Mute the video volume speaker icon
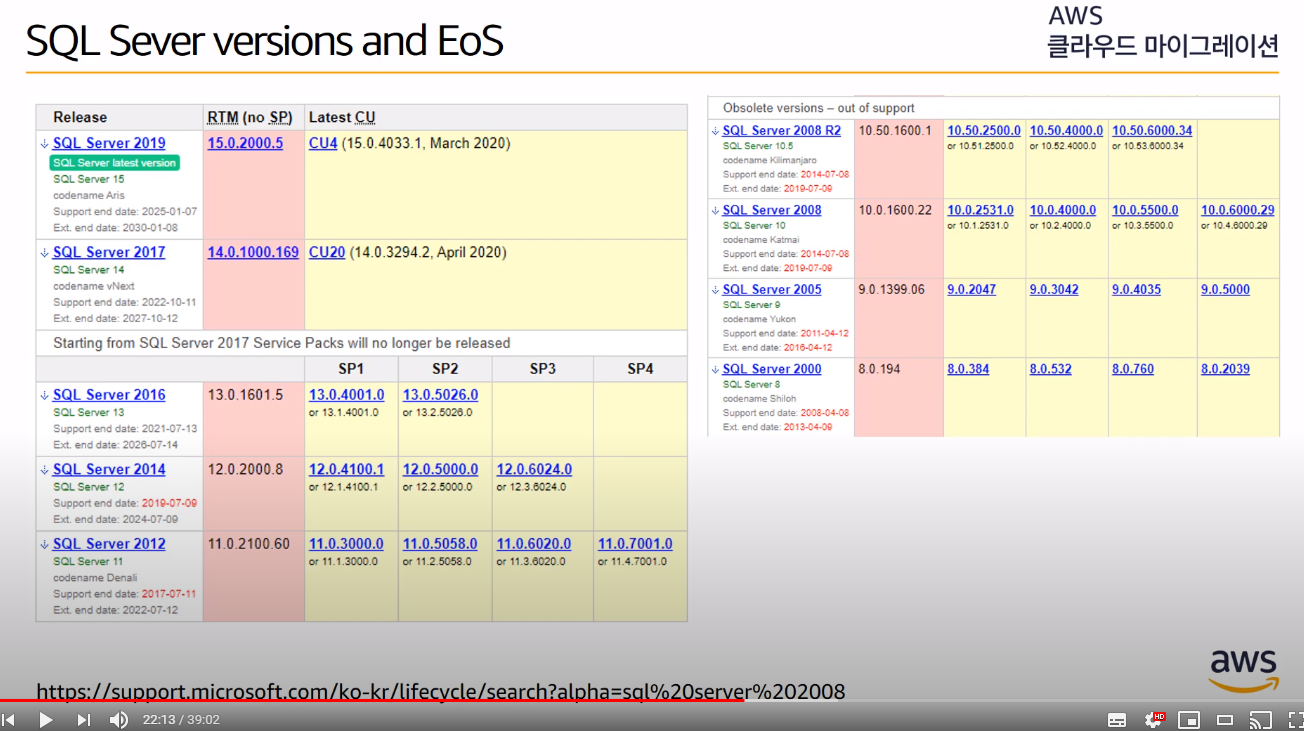This screenshot has width=1304, height=731. tap(119, 720)
